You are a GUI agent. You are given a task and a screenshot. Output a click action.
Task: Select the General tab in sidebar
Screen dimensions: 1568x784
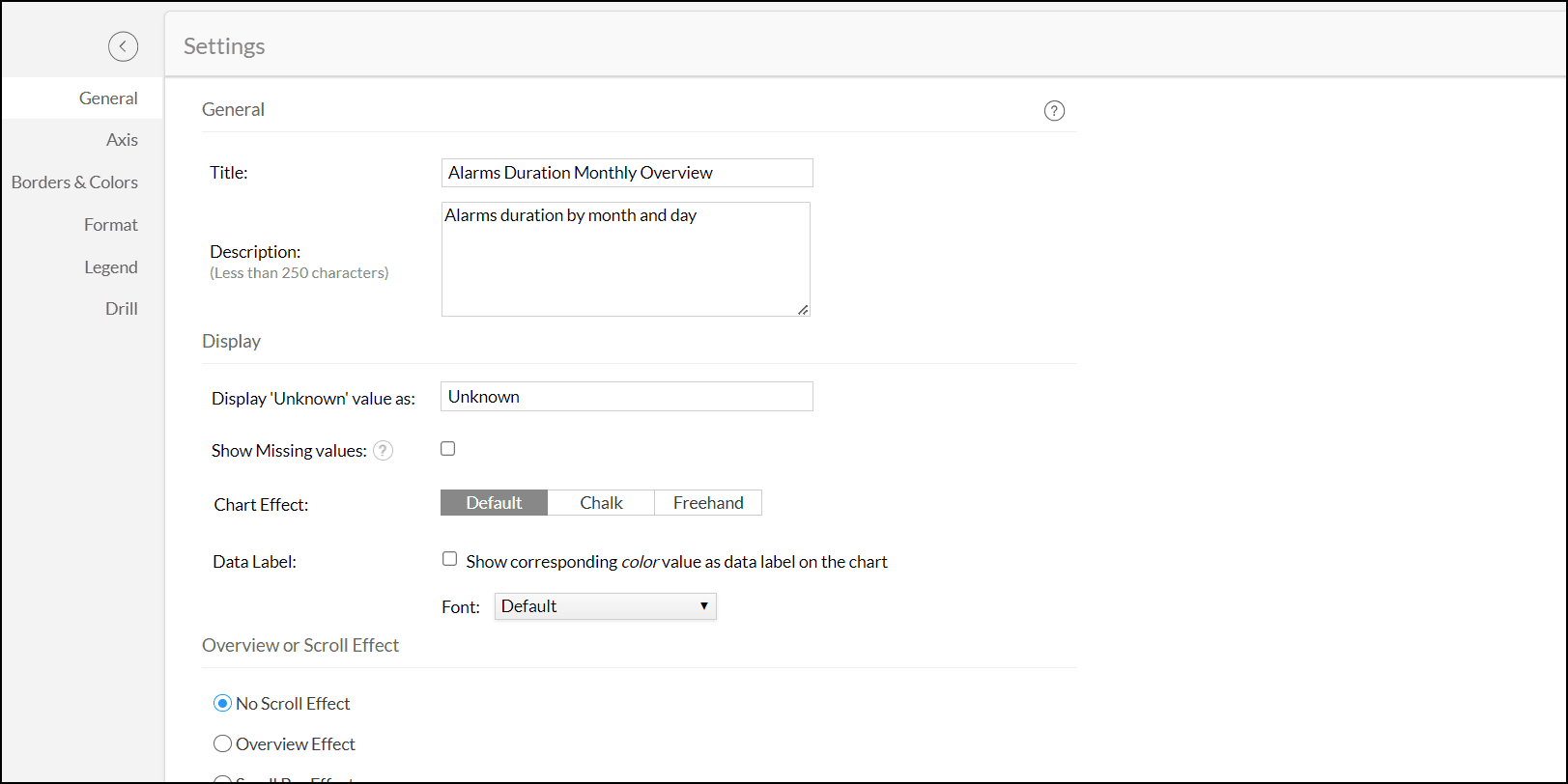(108, 98)
